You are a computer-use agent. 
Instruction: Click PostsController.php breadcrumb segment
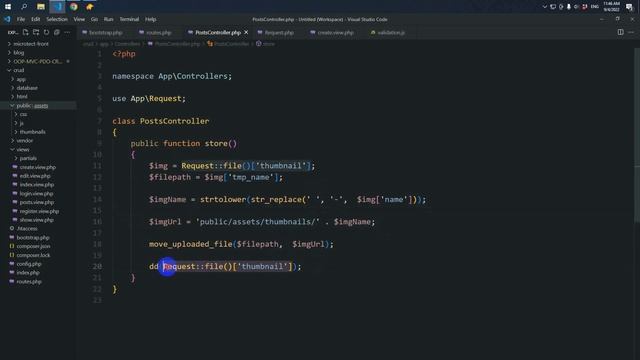coord(177,44)
